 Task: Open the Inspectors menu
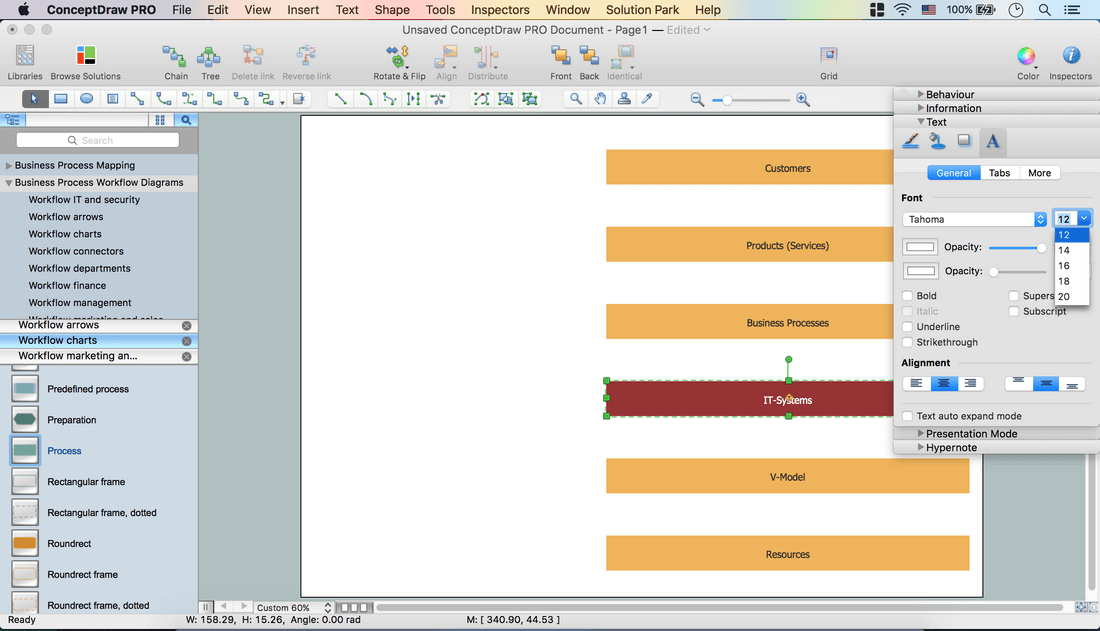[x=499, y=10]
